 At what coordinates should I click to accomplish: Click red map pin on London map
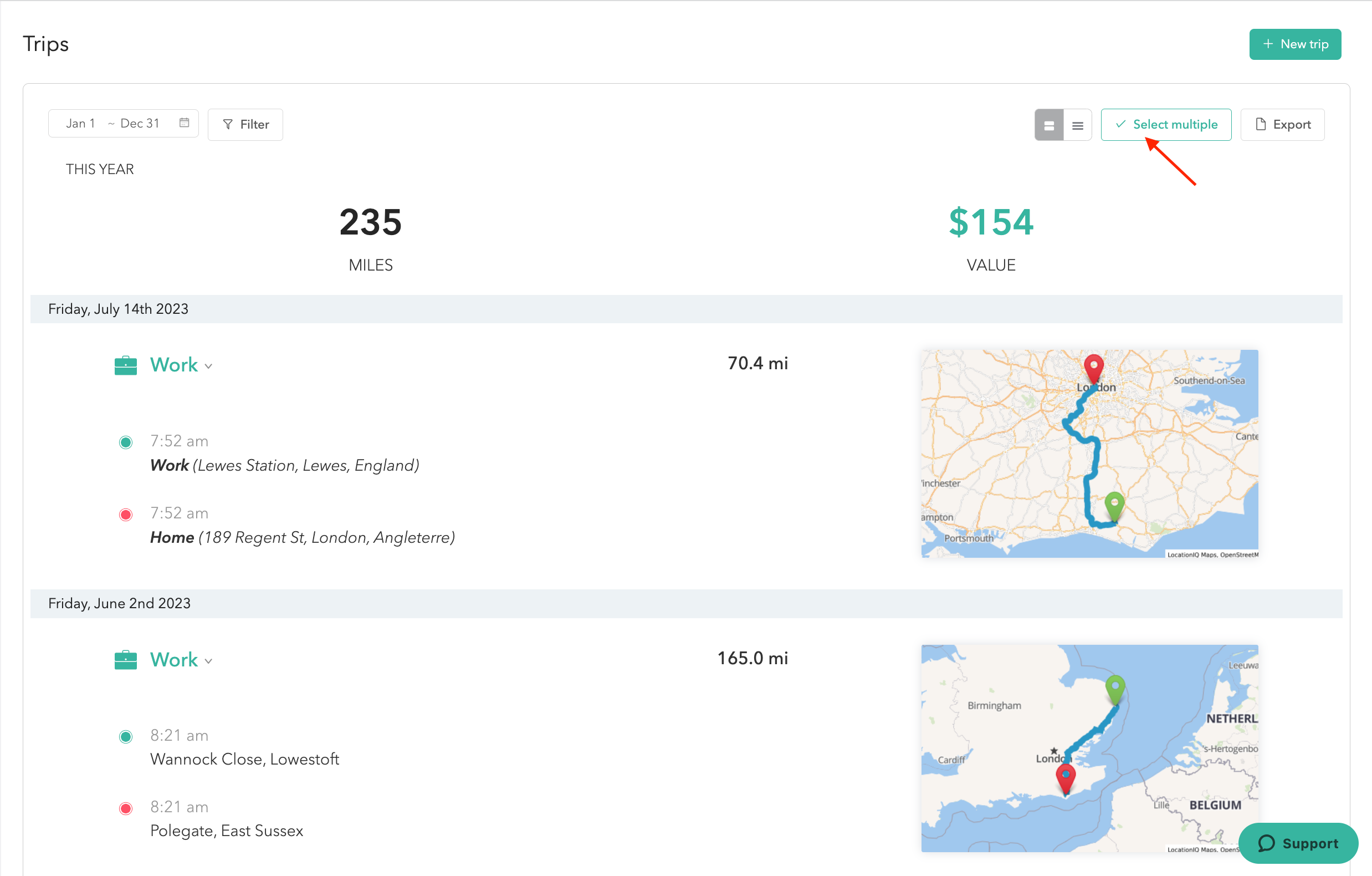click(x=1093, y=368)
